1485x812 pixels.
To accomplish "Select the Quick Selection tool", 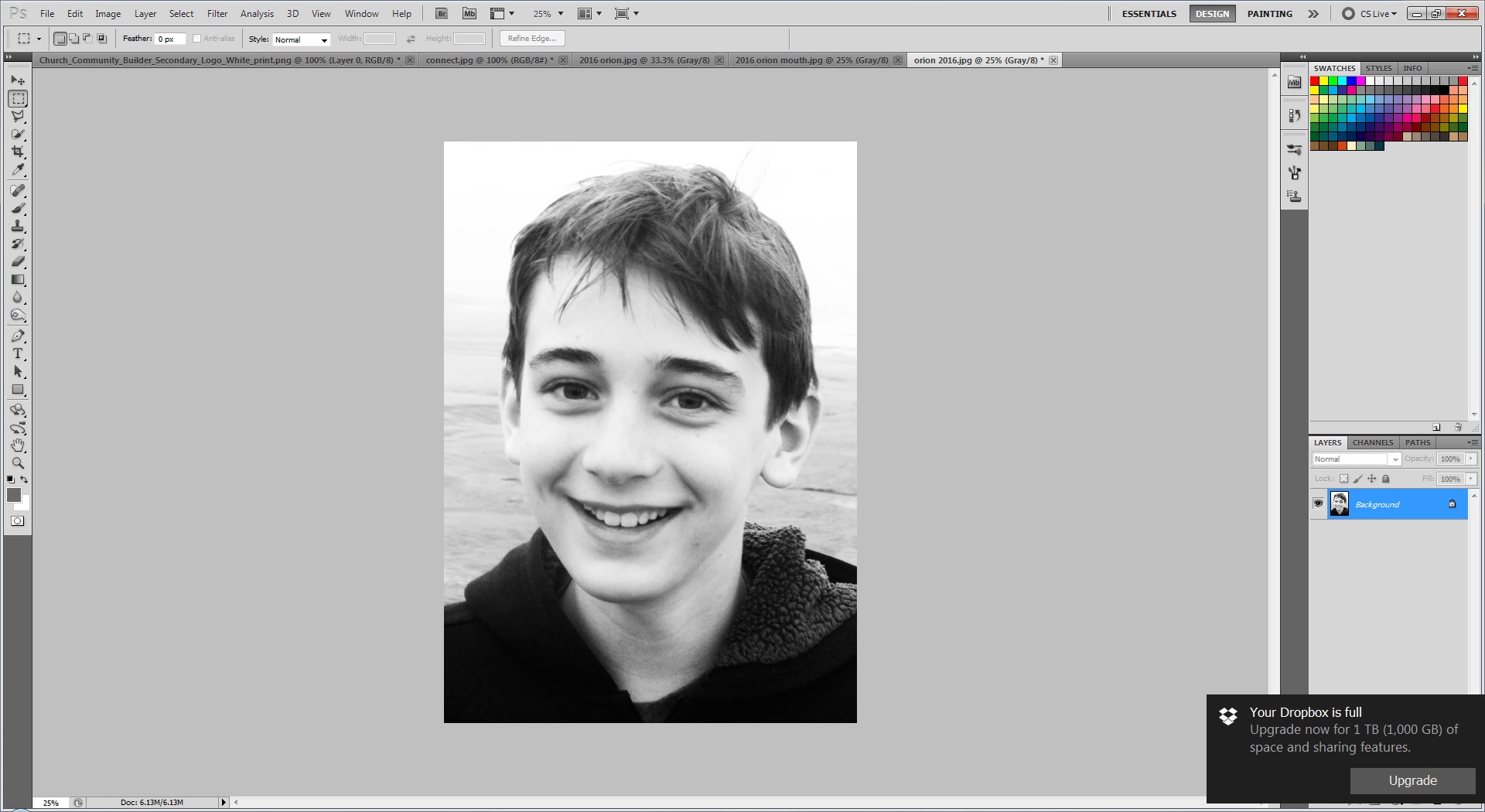I will point(18,135).
